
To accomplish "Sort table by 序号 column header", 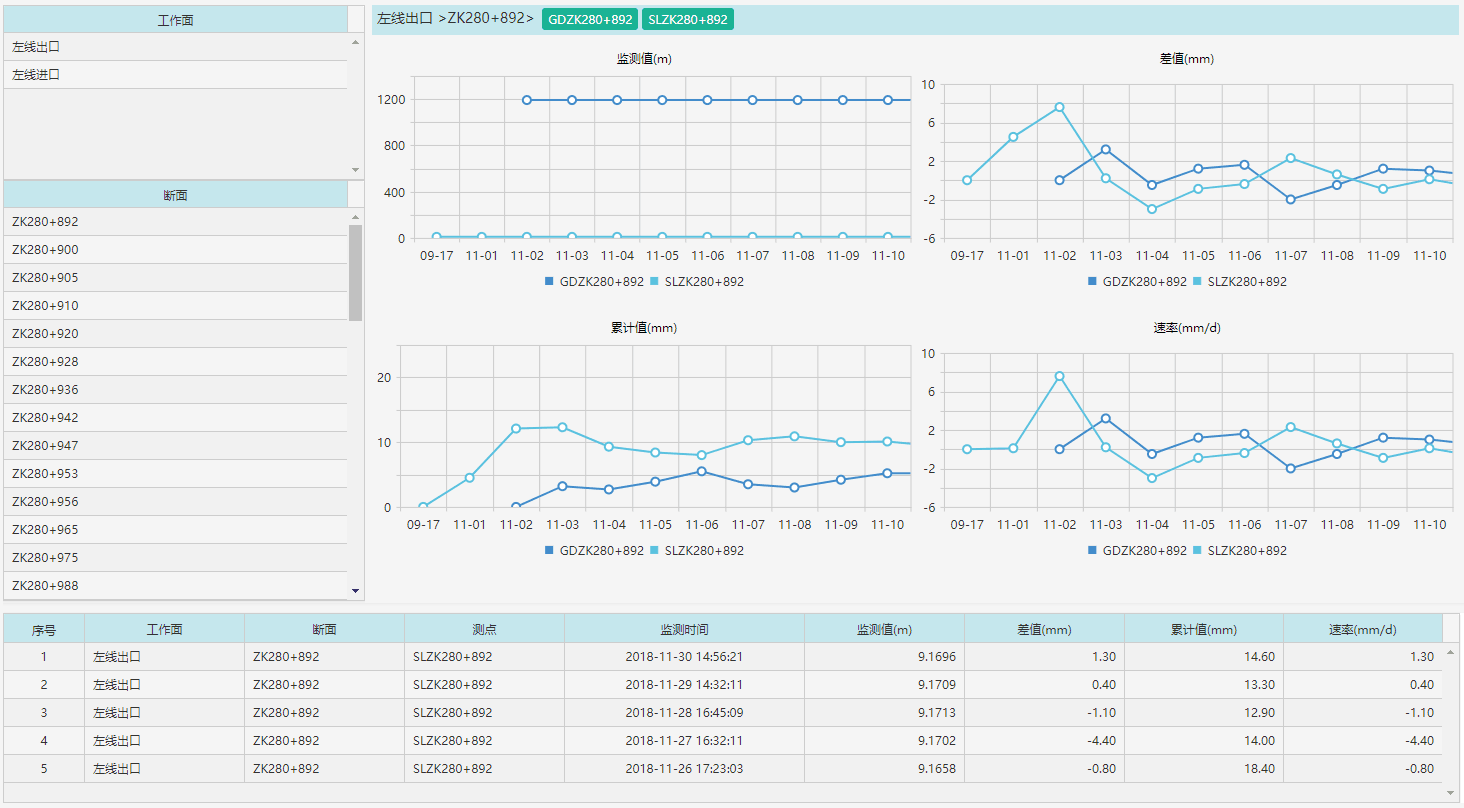I will (x=44, y=629).
